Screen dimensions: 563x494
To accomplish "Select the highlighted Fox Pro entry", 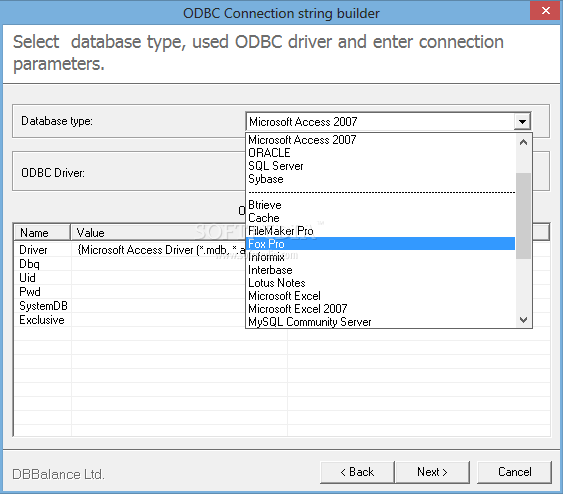I will click(x=381, y=244).
